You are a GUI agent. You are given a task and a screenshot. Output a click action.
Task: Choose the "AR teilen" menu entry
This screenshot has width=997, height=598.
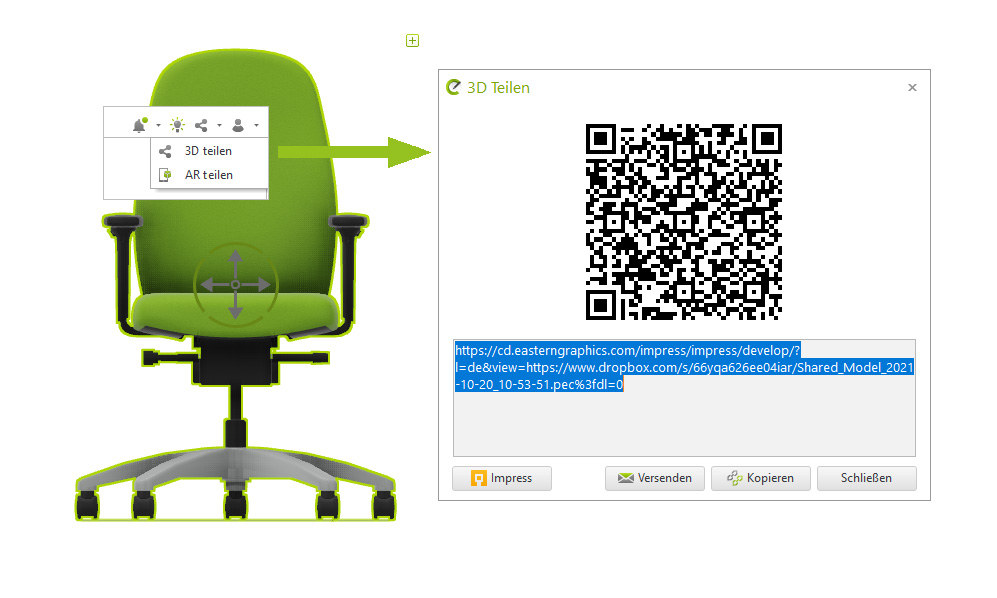coord(209,175)
